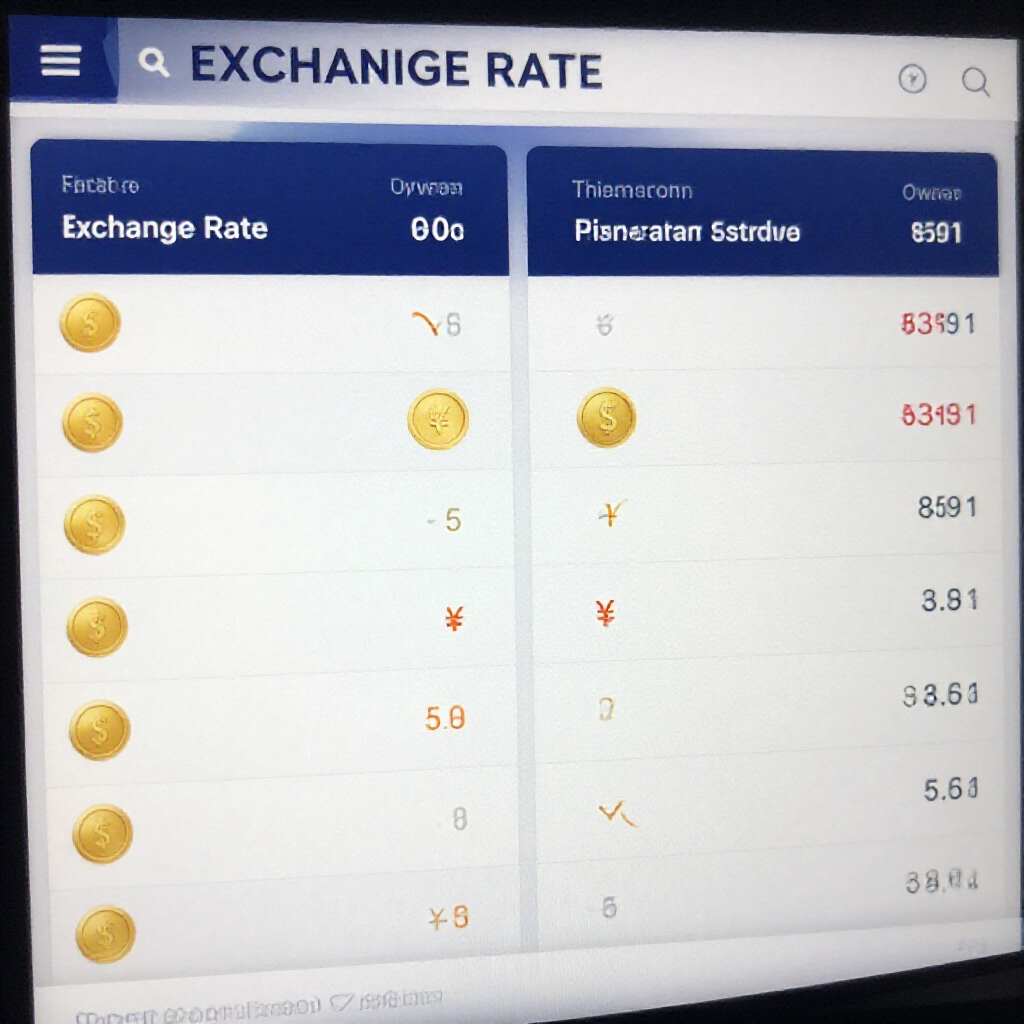1024x1024 pixels.
Task: Click the bold magnifier icon beside the title
Action: click(x=154, y=63)
